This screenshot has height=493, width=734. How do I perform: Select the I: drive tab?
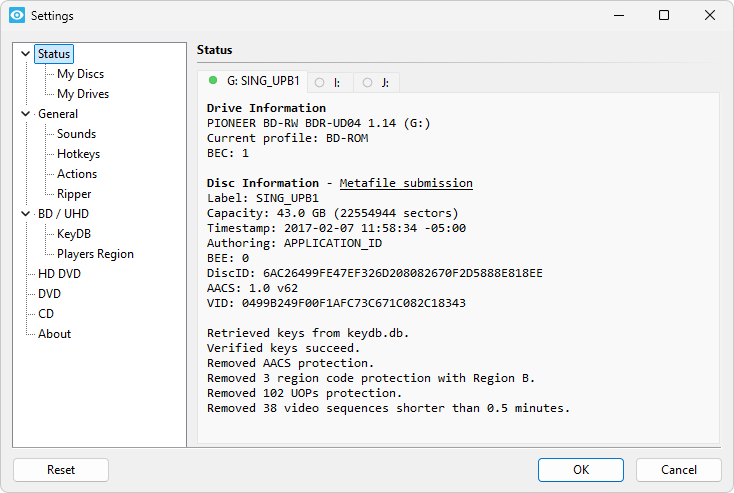point(328,82)
